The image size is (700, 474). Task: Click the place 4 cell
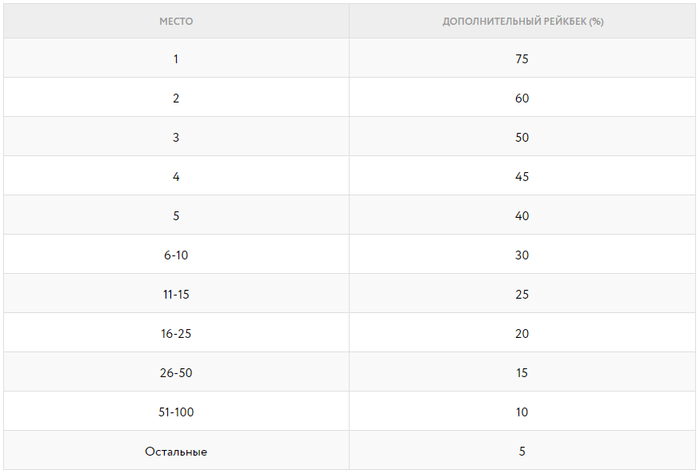point(176,176)
